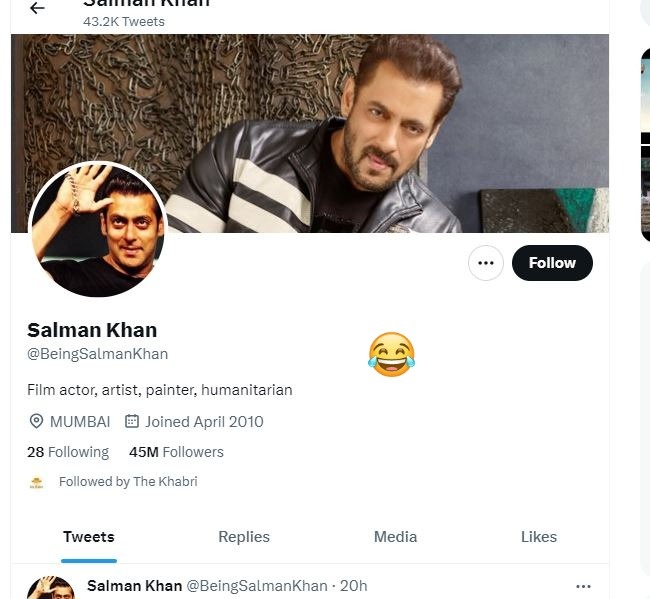650x599 pixels.
Task: Click the back arrow icon
Action: 37,8
